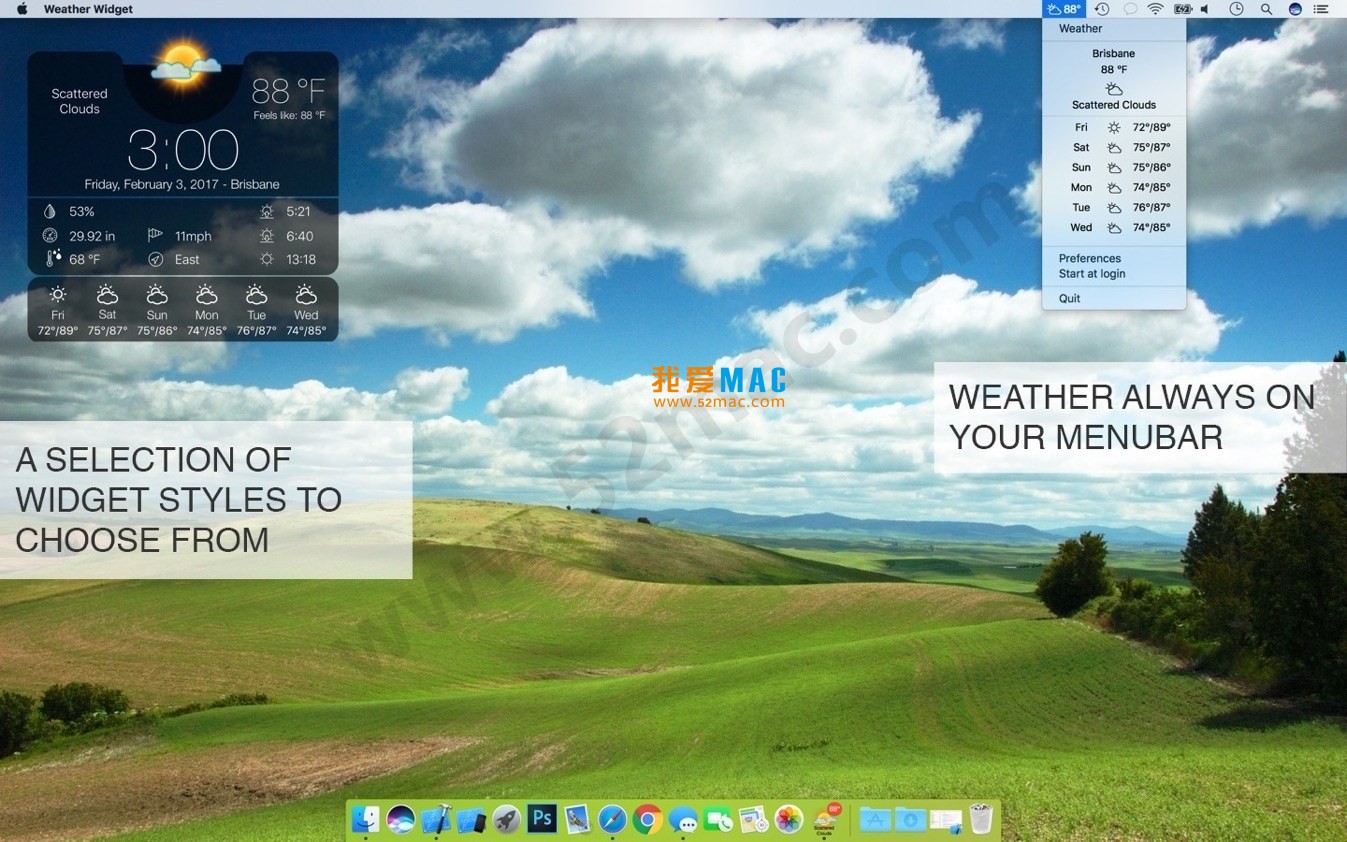This screenshot has width=1347, height=842.
Task: Open Launchpad rocket icon from the Dock
Action: click(x=506, y=819)
